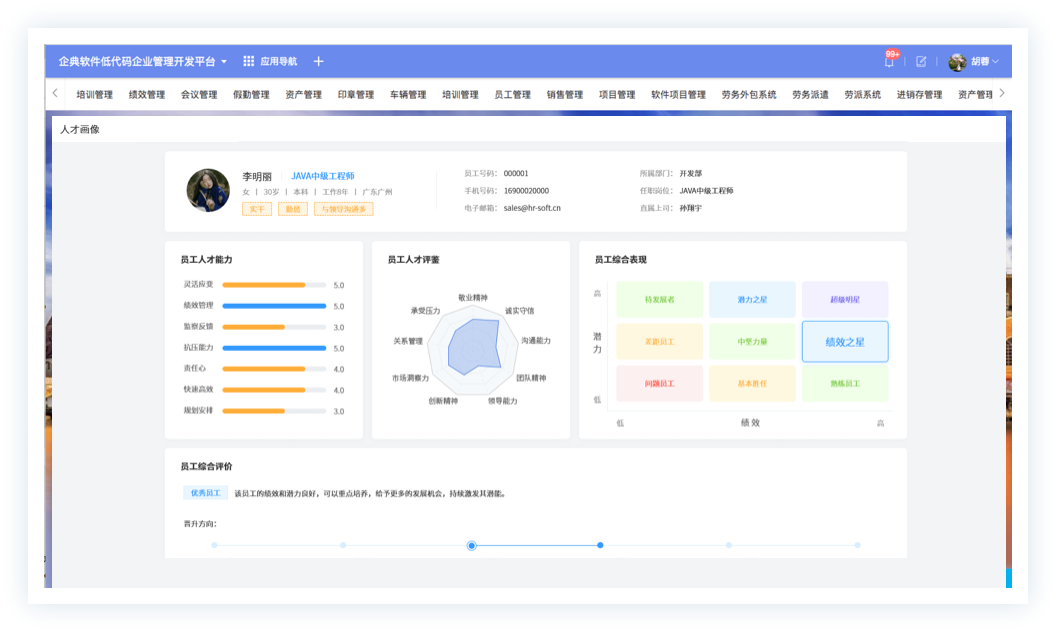Click 李明丽's profile photo
This screenshot has height=632, width=1058.
point(208,190)
